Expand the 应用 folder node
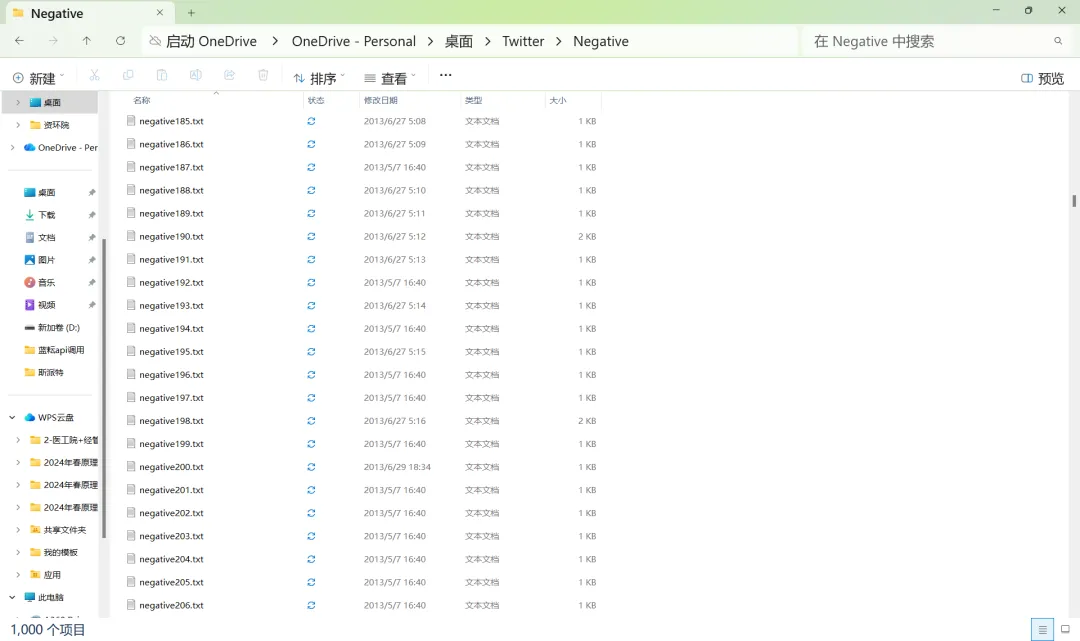 tap(18, 575)
